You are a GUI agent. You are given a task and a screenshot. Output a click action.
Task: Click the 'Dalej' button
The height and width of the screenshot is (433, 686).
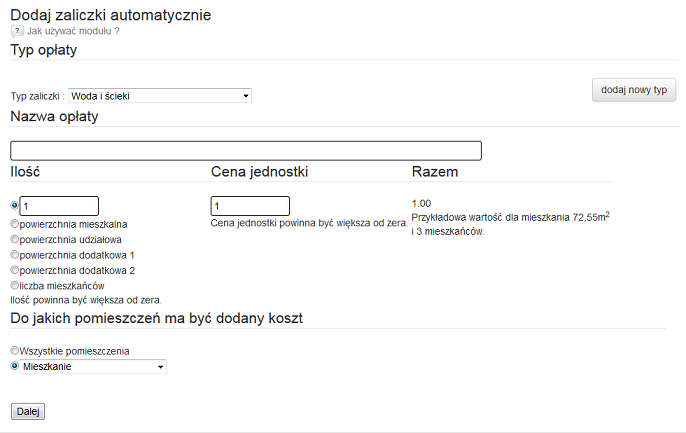click(28, 412)
